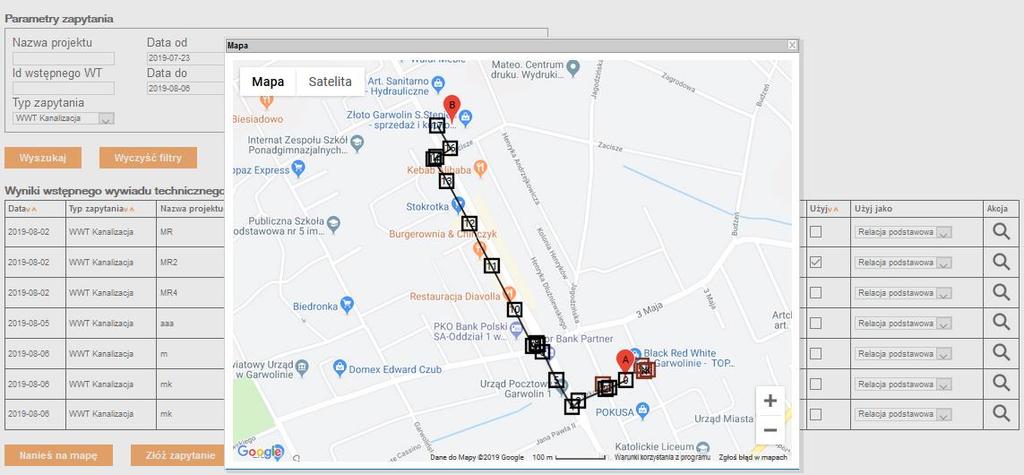The width and height of the screenshot is (1024, 475).
Task: Sort table by Typ zapytania column arrows
Action: (x=129, y=209)
